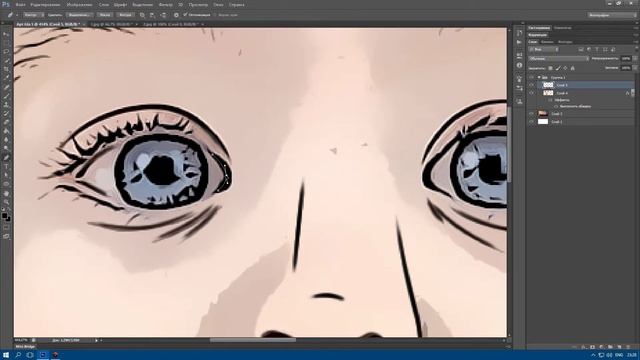Click the Фигура button
This screenshot has width=640, height=360.
(x=125, y=15)
